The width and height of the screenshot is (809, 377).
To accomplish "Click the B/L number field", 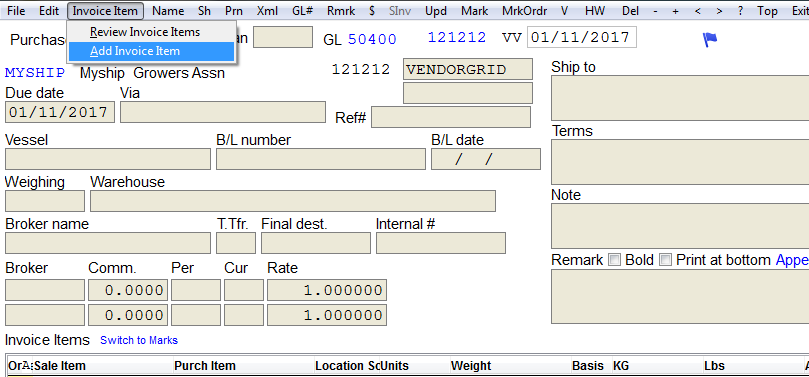I will (x=321, y=159).
